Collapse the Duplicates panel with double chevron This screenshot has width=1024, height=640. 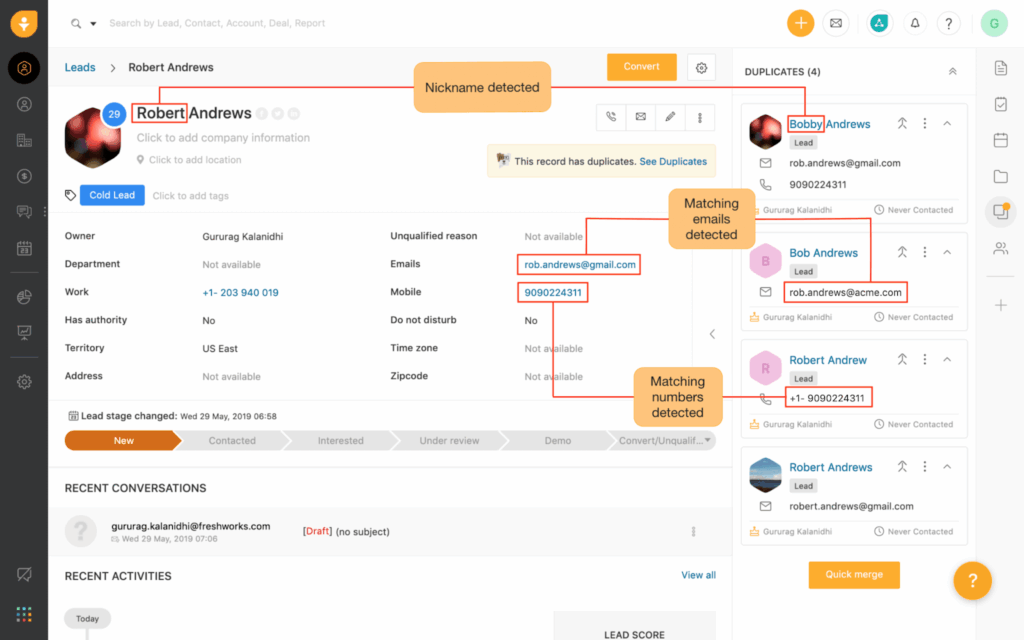click(x=952, y=72)
